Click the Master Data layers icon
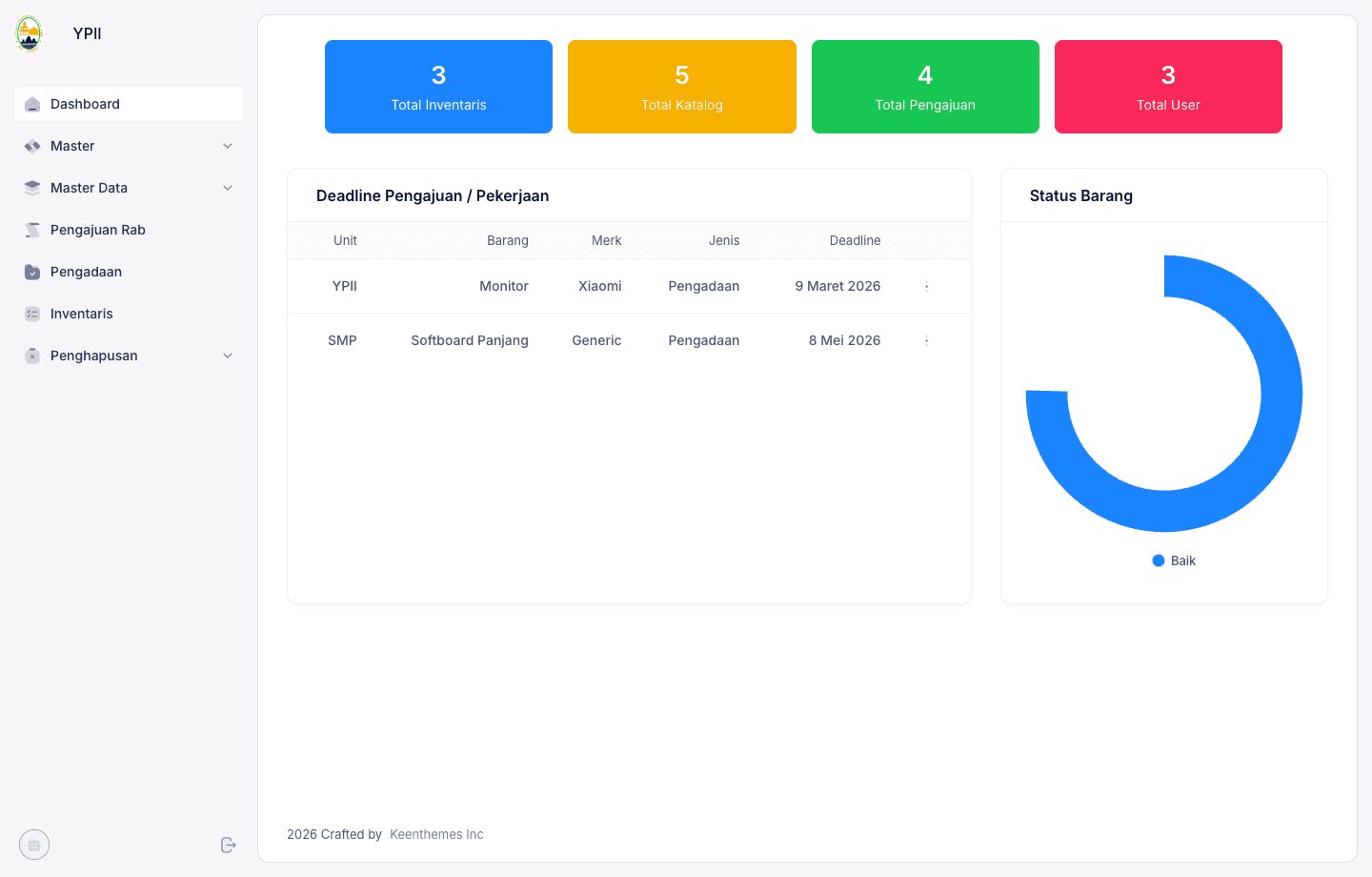 click(x=32, y=188)
